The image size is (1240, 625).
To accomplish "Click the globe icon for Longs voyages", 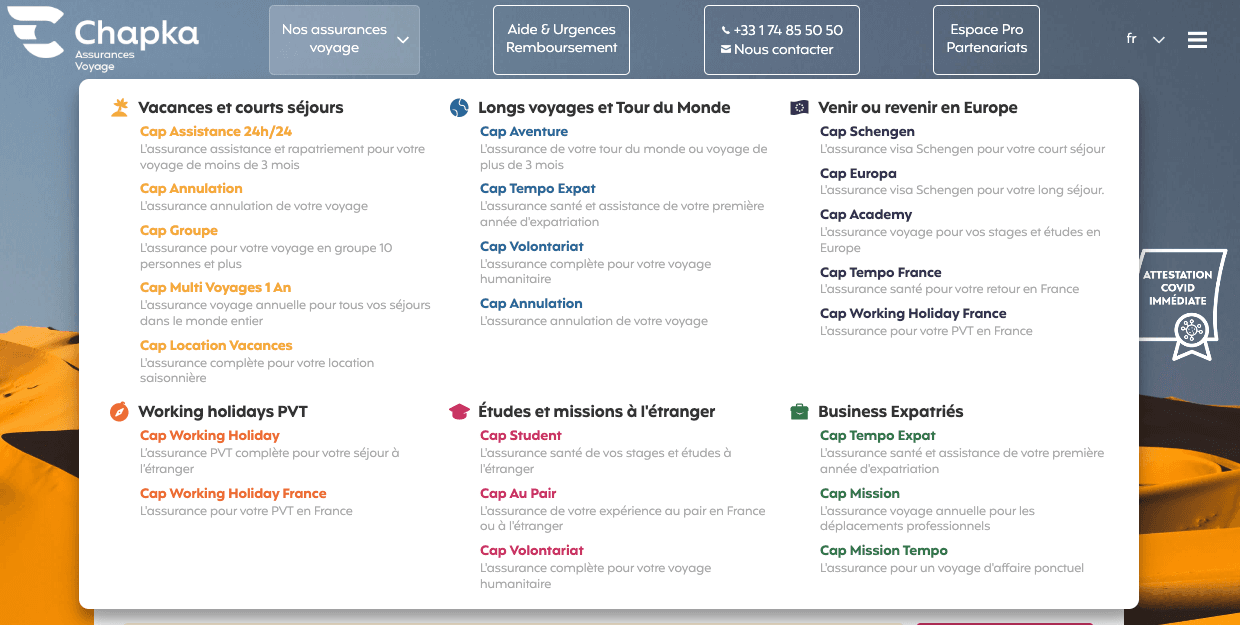I will (459, 105).
